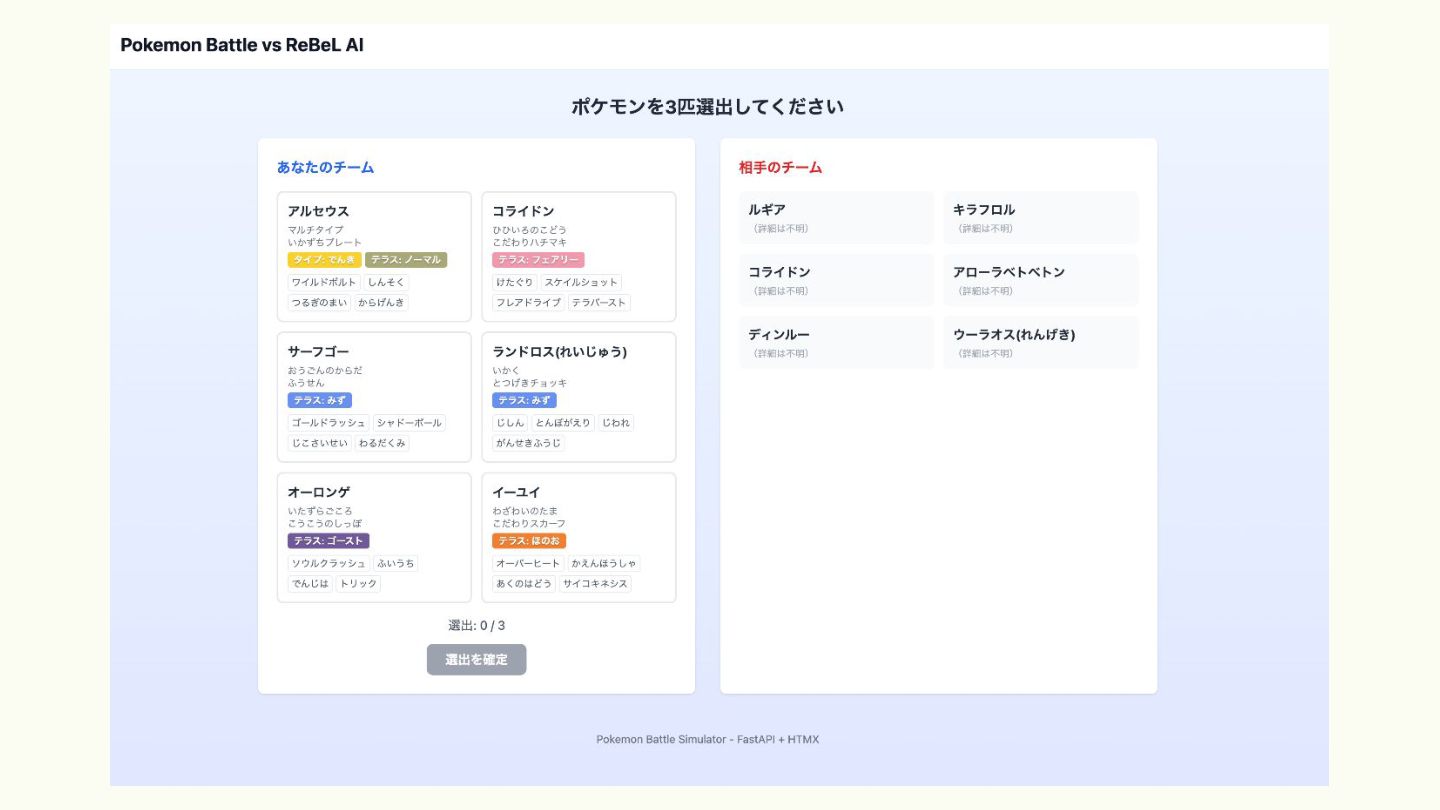Click the テラス: ほのお badge
This screenshot has height=810, width=1440.
tap(529, 541)
